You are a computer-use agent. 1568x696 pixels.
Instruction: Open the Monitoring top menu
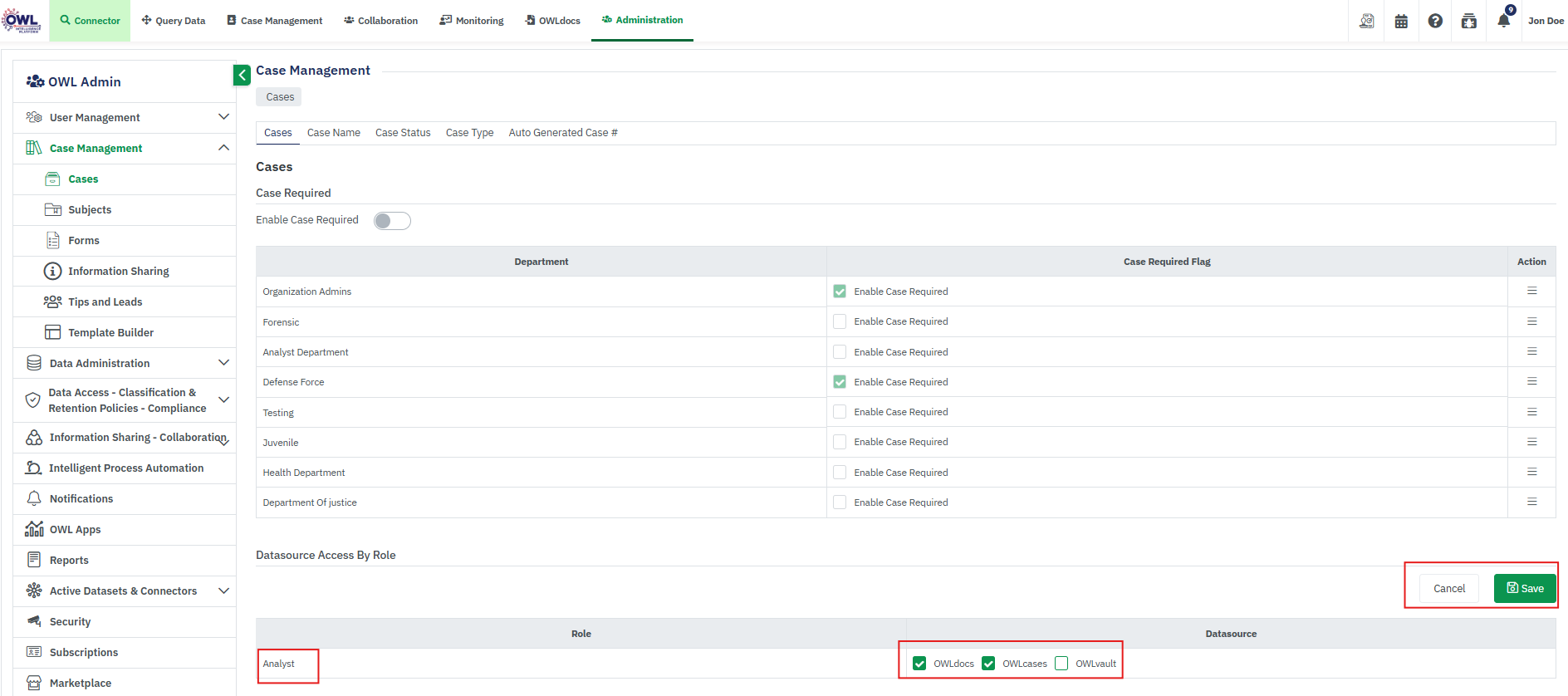[472, 21]
